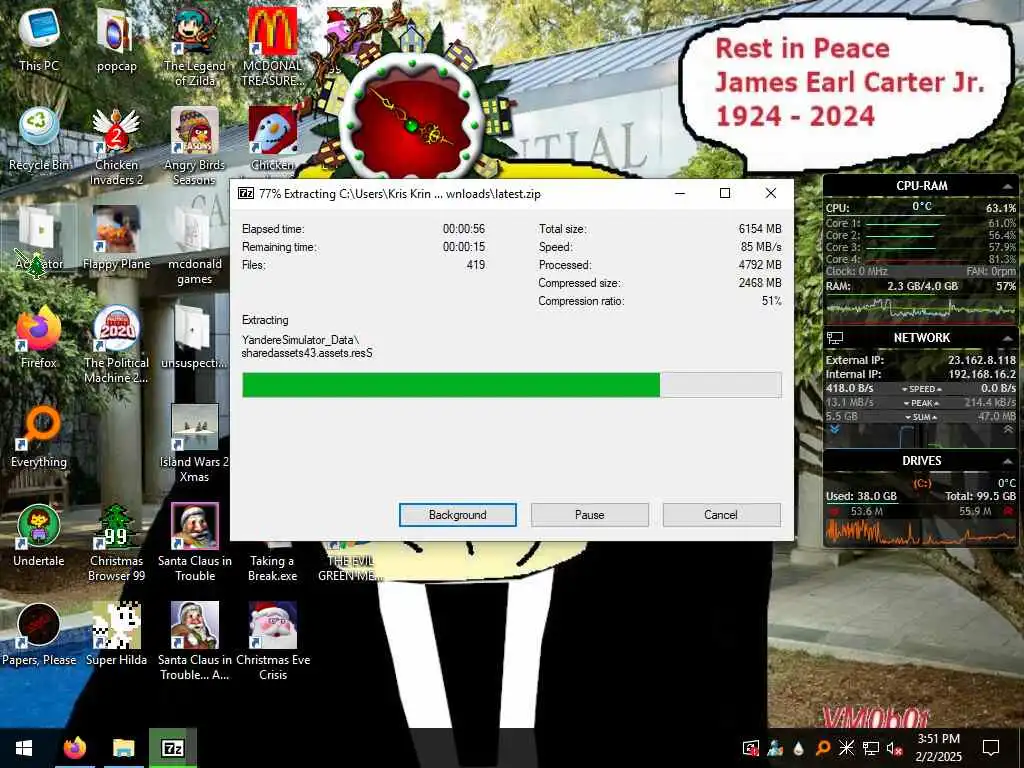The width and height of the screenshot is (1024, 768).
Task: Open the Recycle Bin
Action: coord(39,138)
